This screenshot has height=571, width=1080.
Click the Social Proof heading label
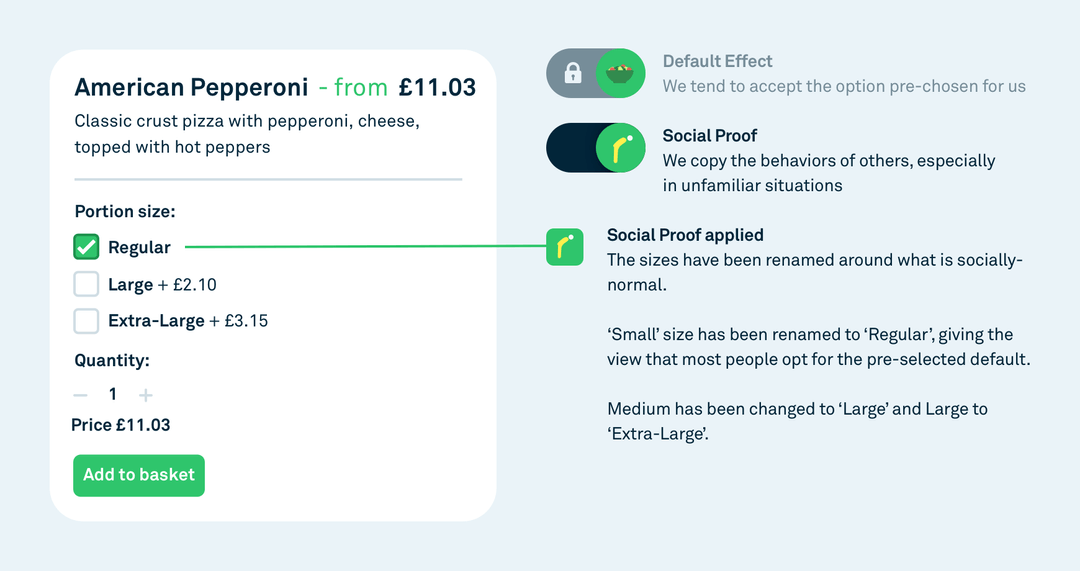(710, 135)
